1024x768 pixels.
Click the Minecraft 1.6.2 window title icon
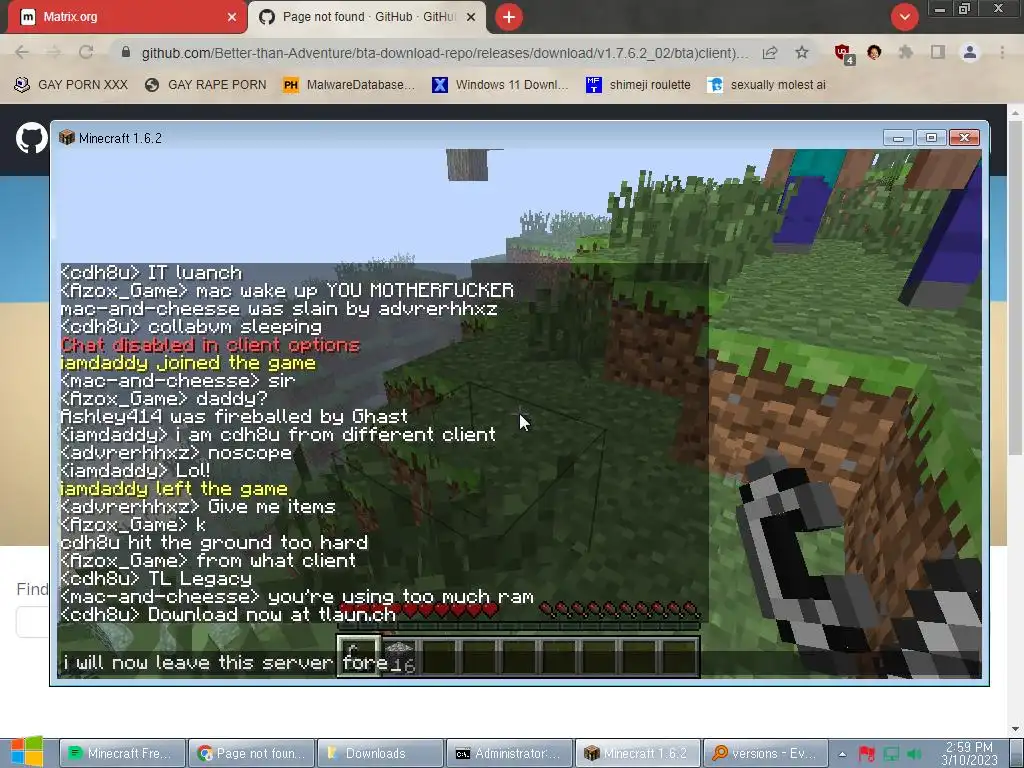click(x=67, y=137)
